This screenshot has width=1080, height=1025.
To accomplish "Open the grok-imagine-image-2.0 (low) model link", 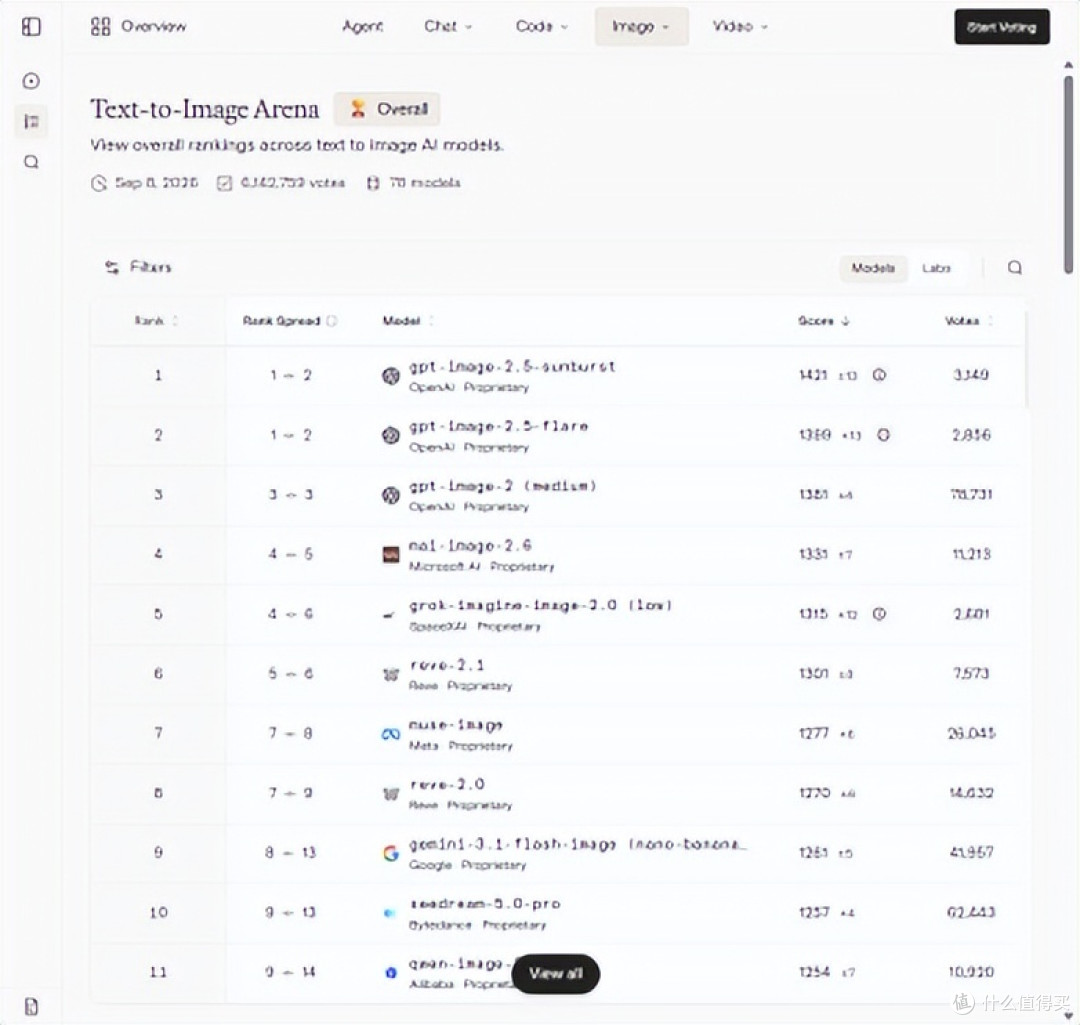I will tap(541, 605).
